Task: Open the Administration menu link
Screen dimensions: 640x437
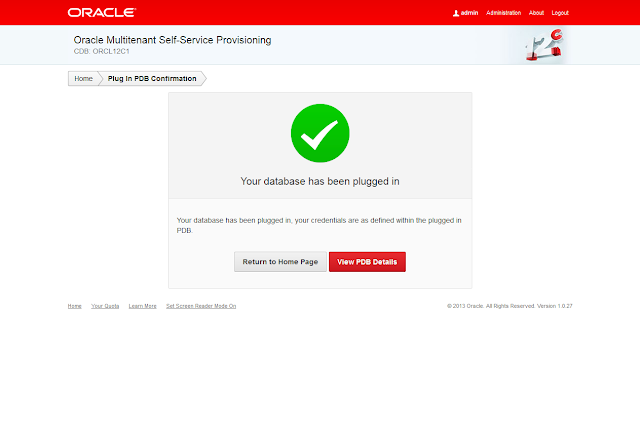Action: point(503,13)
